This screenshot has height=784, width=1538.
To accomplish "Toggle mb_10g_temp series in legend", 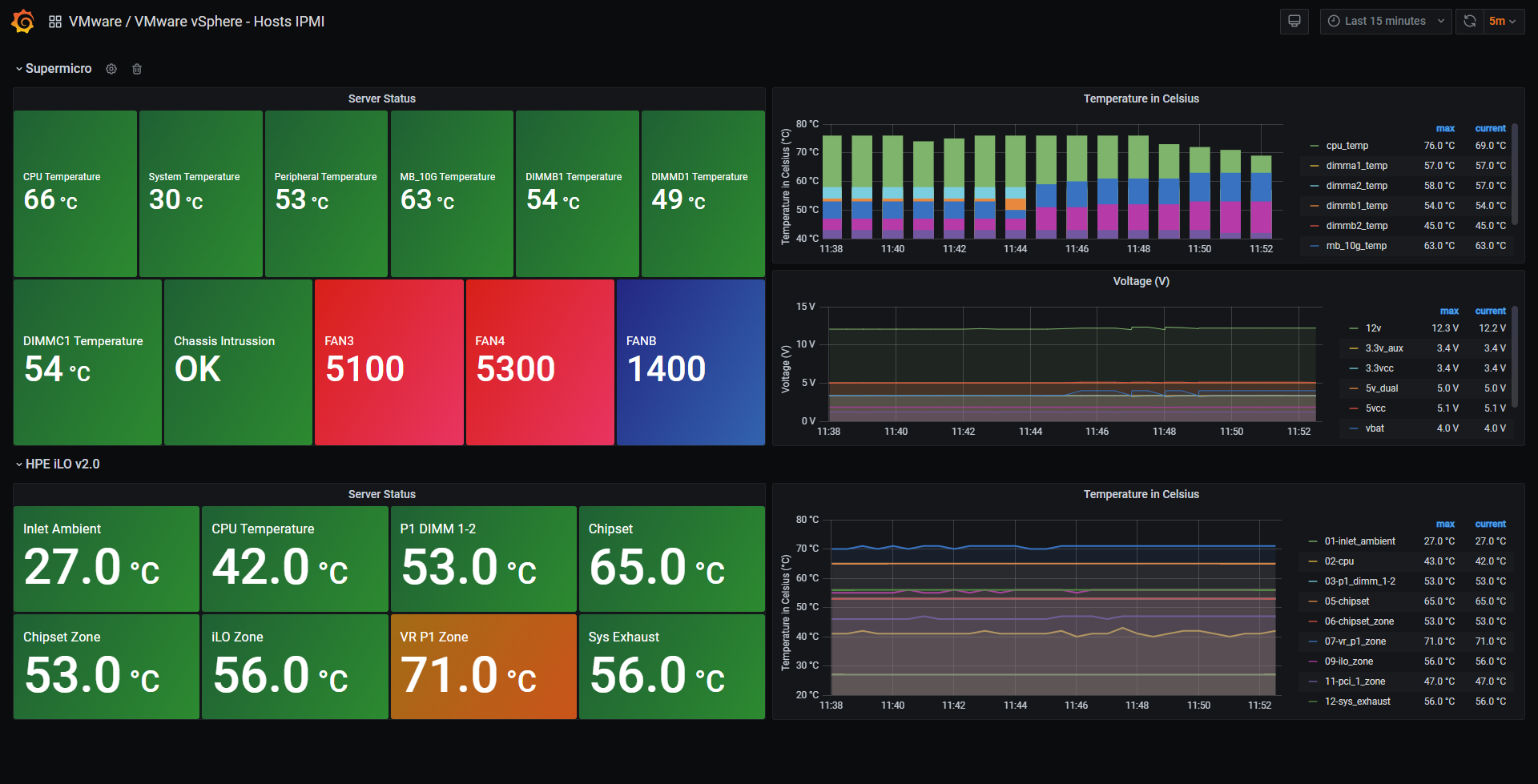I will click(1356, 246).
